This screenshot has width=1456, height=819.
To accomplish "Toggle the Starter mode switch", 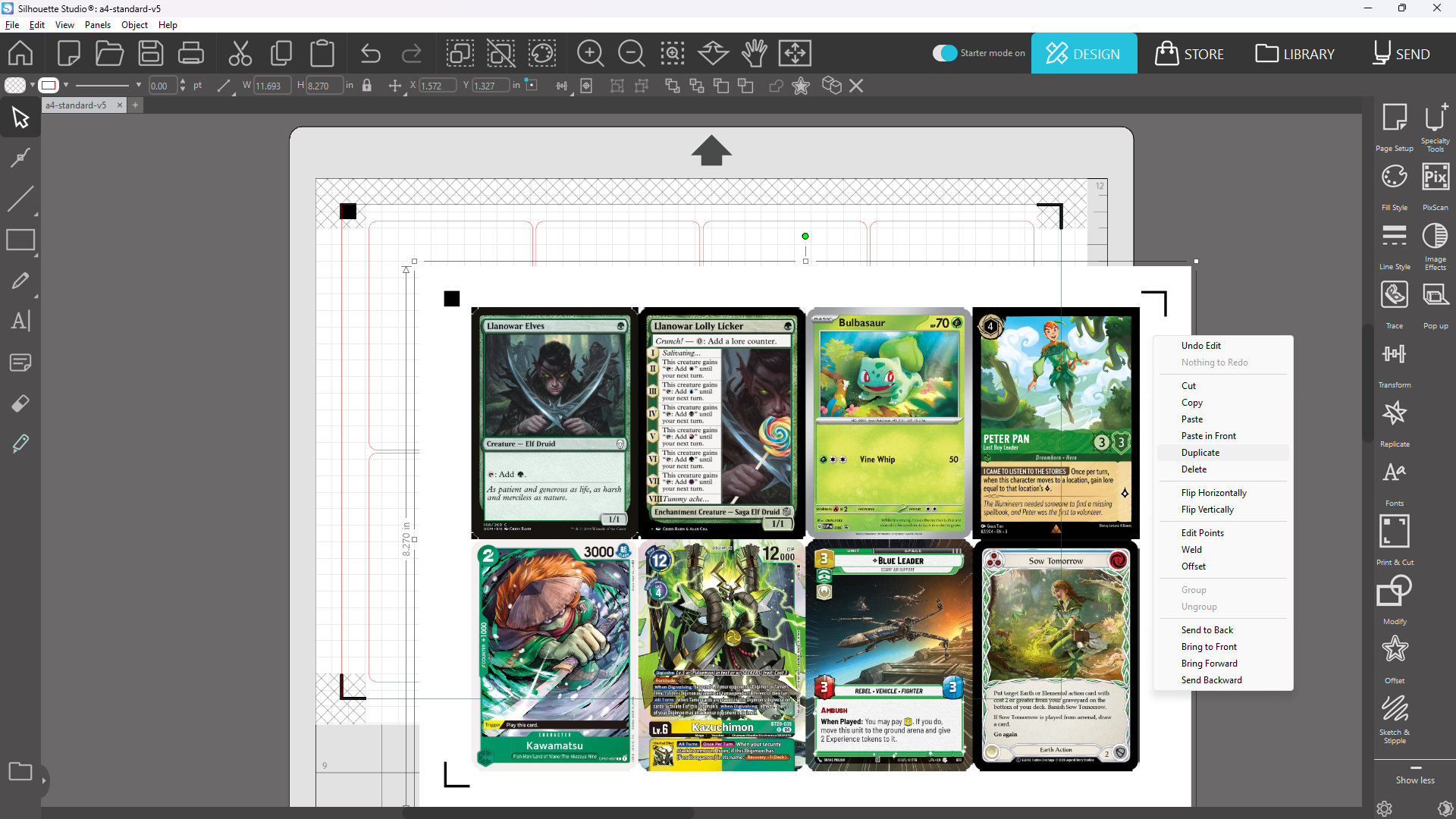I will [x=945, y=53].
